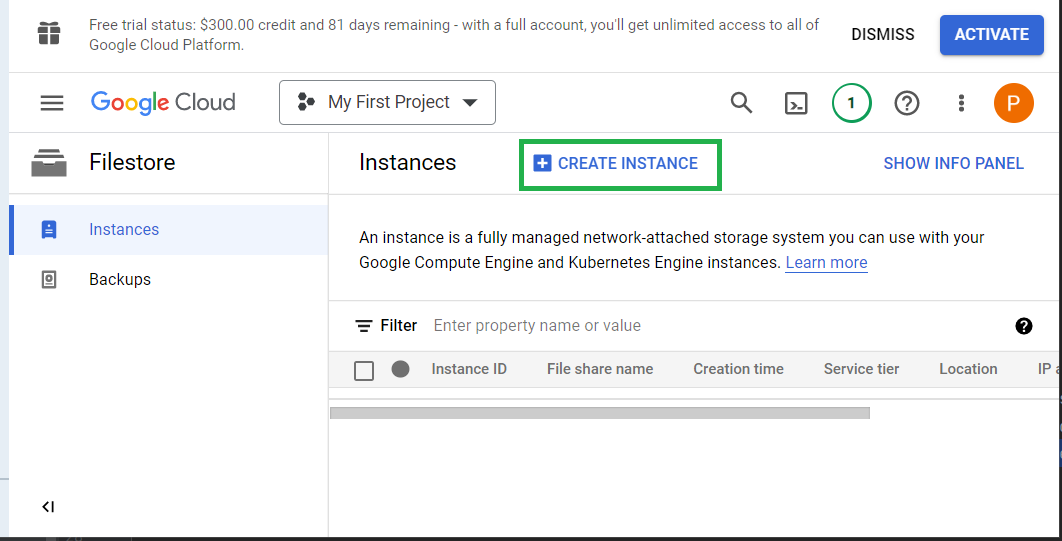Open the search magnifier icon
Viewport: 1062px width, 541px height.
click(x=742, y=103)
